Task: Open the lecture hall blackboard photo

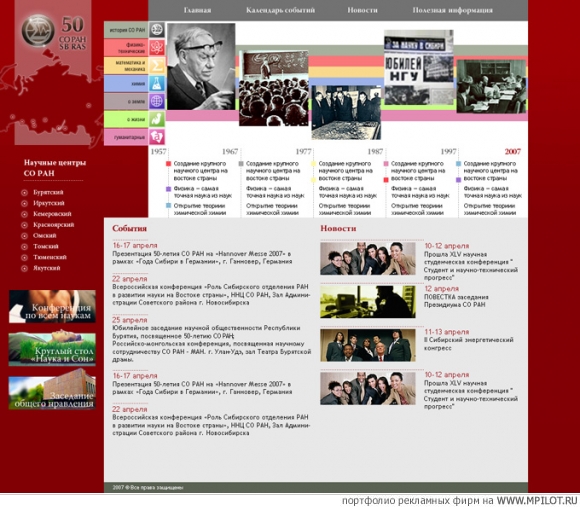Action: pyautogui.click(x=273, y=88)
